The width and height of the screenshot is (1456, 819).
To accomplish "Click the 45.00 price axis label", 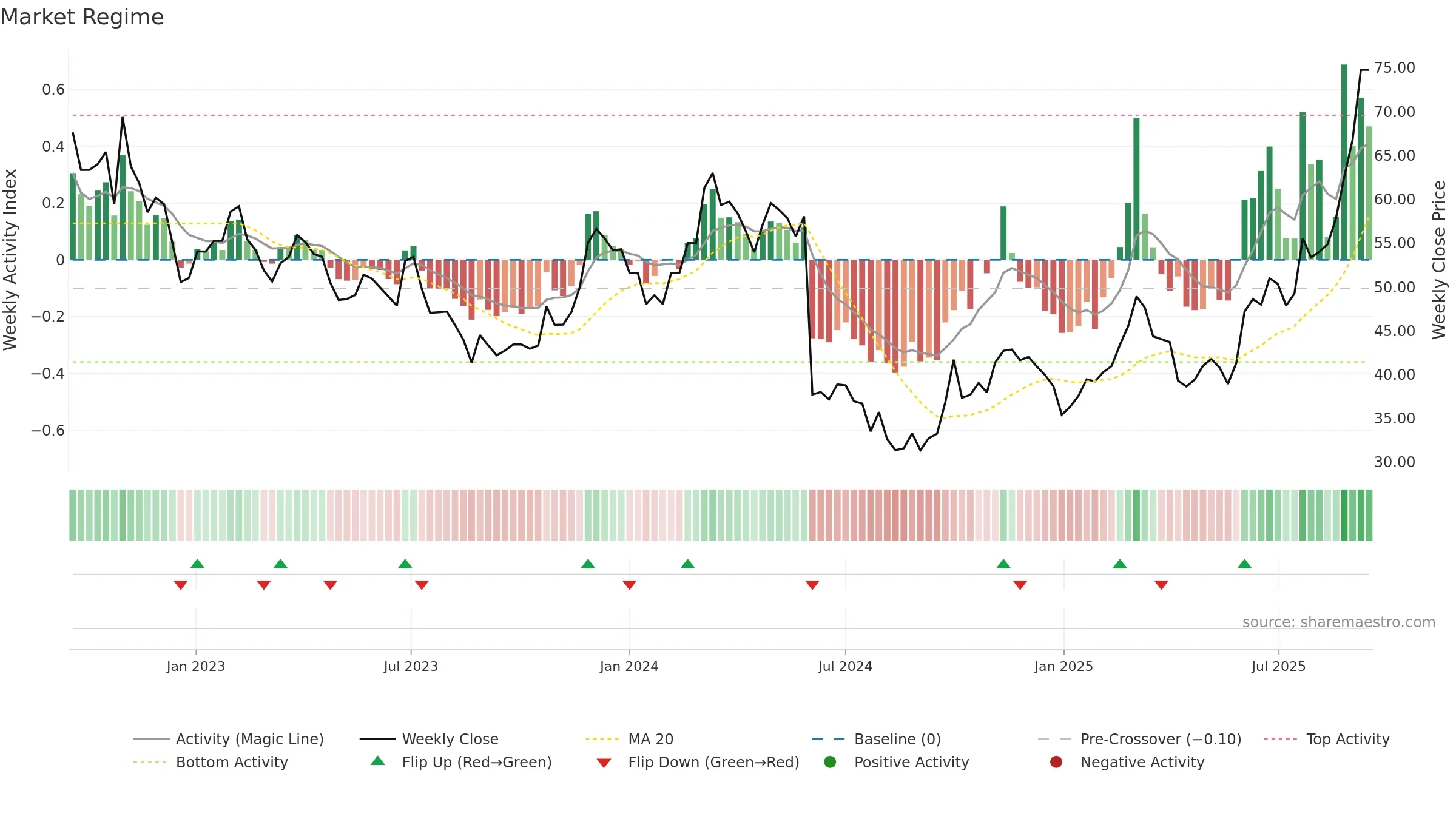I will point(1395,331).
